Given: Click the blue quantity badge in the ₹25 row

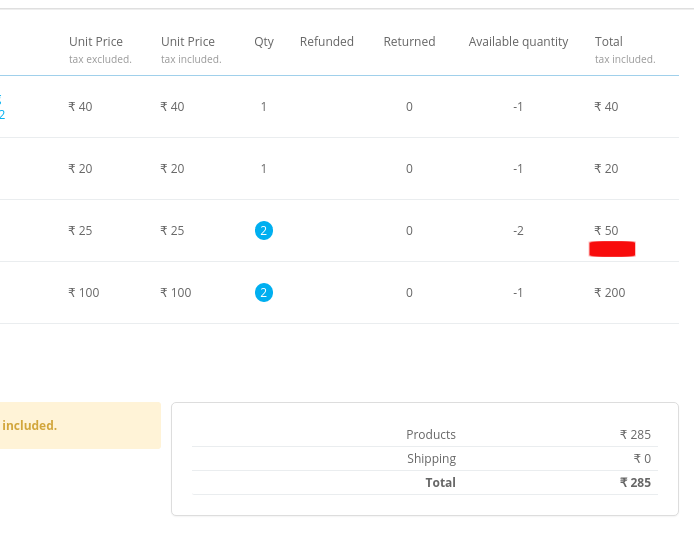Looking at the screenshot, I should [x=264, y=231].
